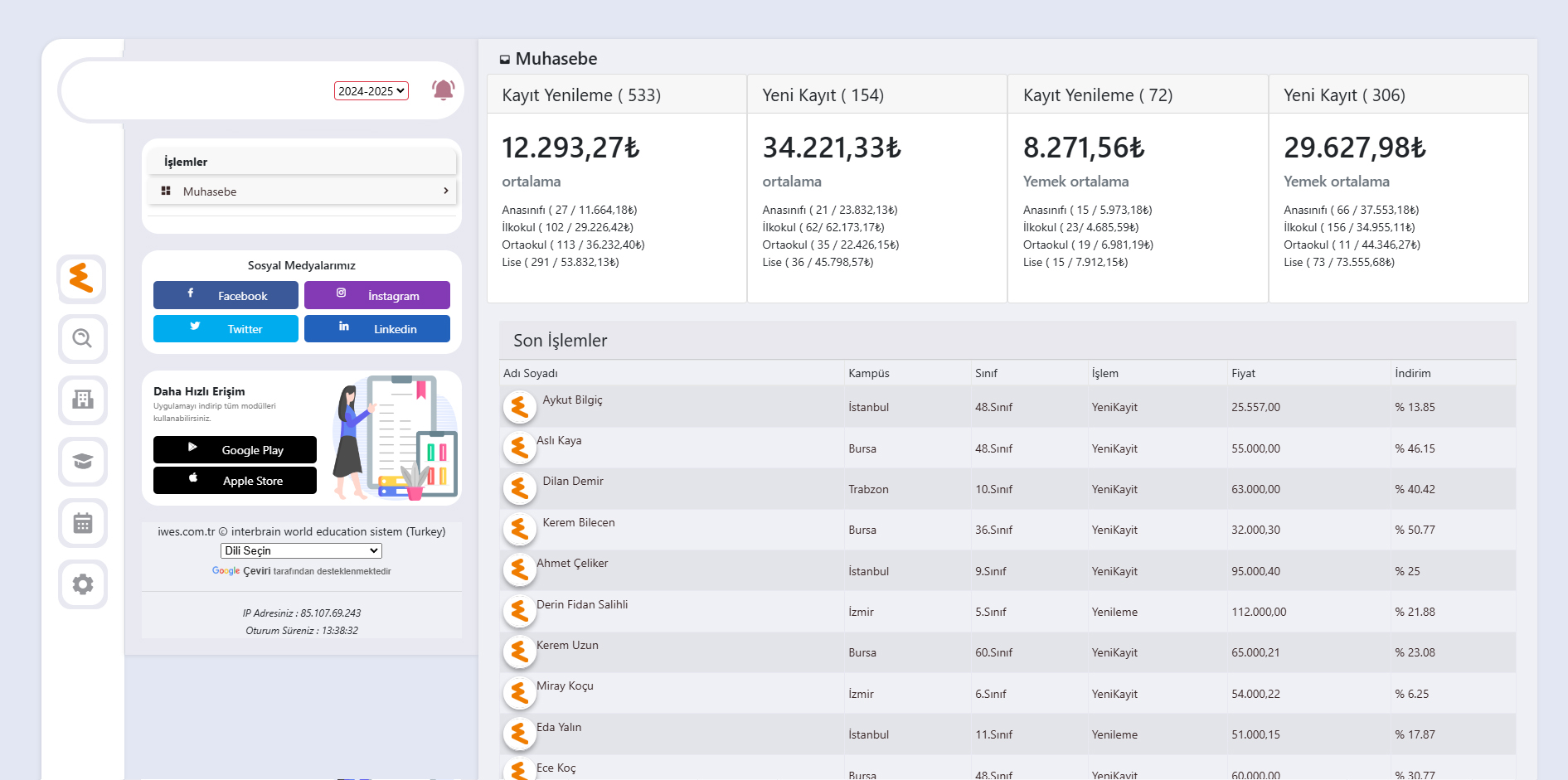Screen dimensions: 1568x780
Task: Click the Adı Soyadı column header
Action: (x=531, y=373)
